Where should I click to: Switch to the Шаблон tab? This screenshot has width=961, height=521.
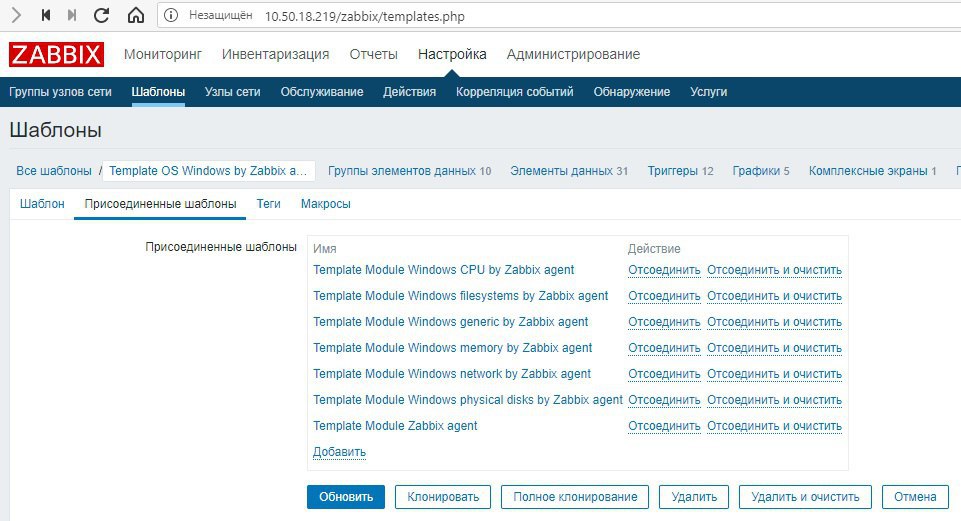42,204
